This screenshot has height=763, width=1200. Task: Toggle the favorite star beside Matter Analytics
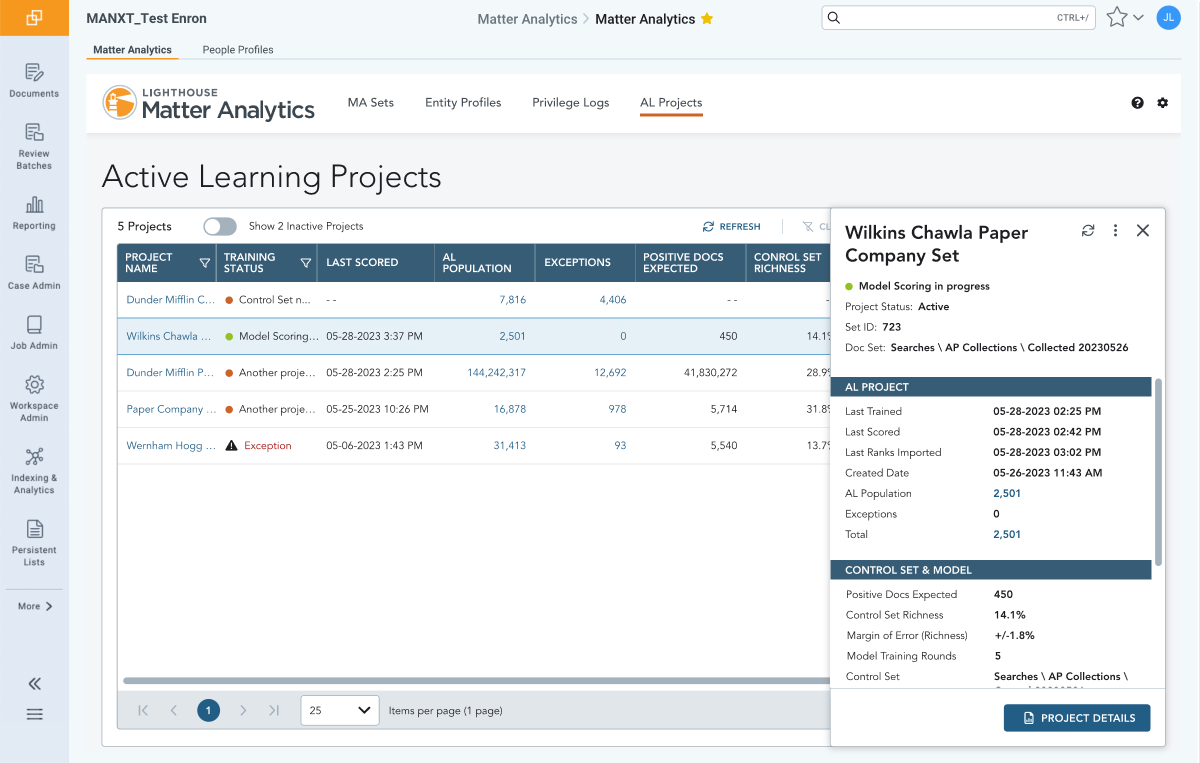coord(707,19)
